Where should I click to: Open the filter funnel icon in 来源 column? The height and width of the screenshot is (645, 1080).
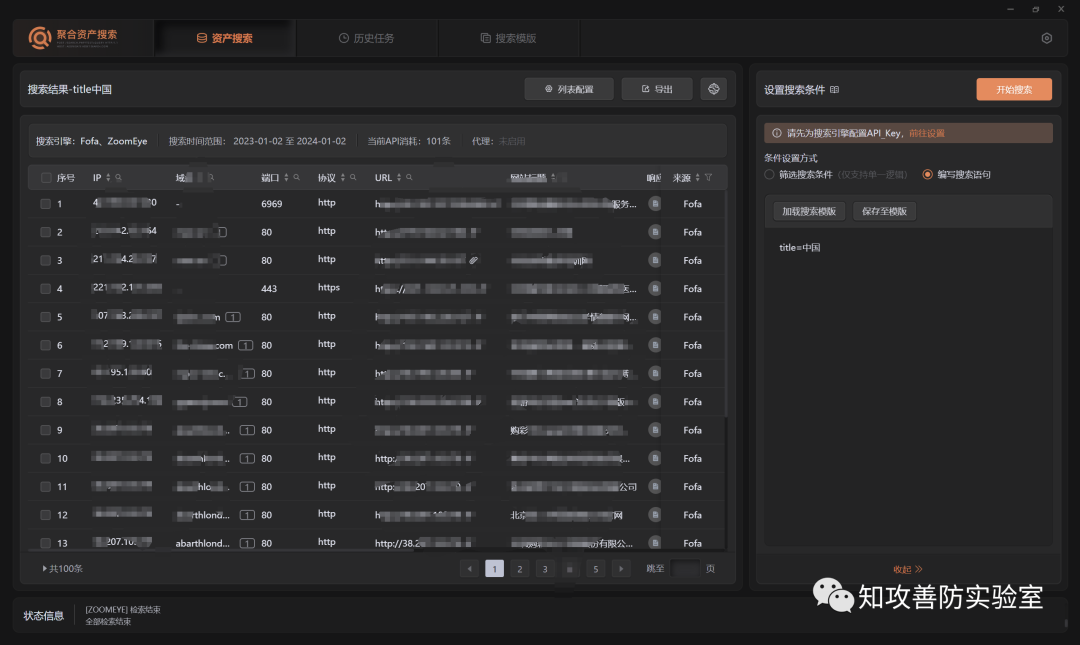[x=708, y=178]
